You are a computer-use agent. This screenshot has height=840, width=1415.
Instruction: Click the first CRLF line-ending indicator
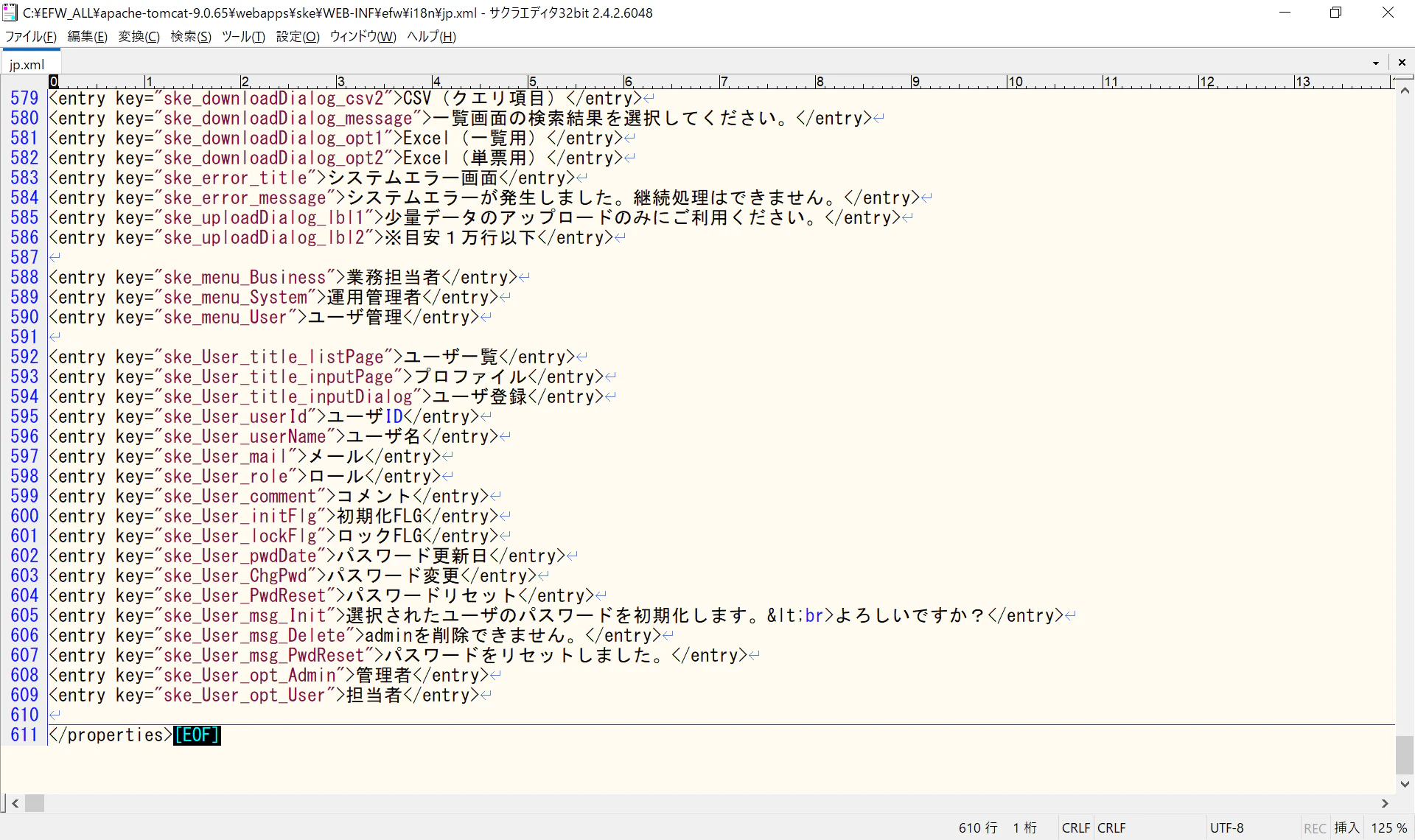point(1076,828)
